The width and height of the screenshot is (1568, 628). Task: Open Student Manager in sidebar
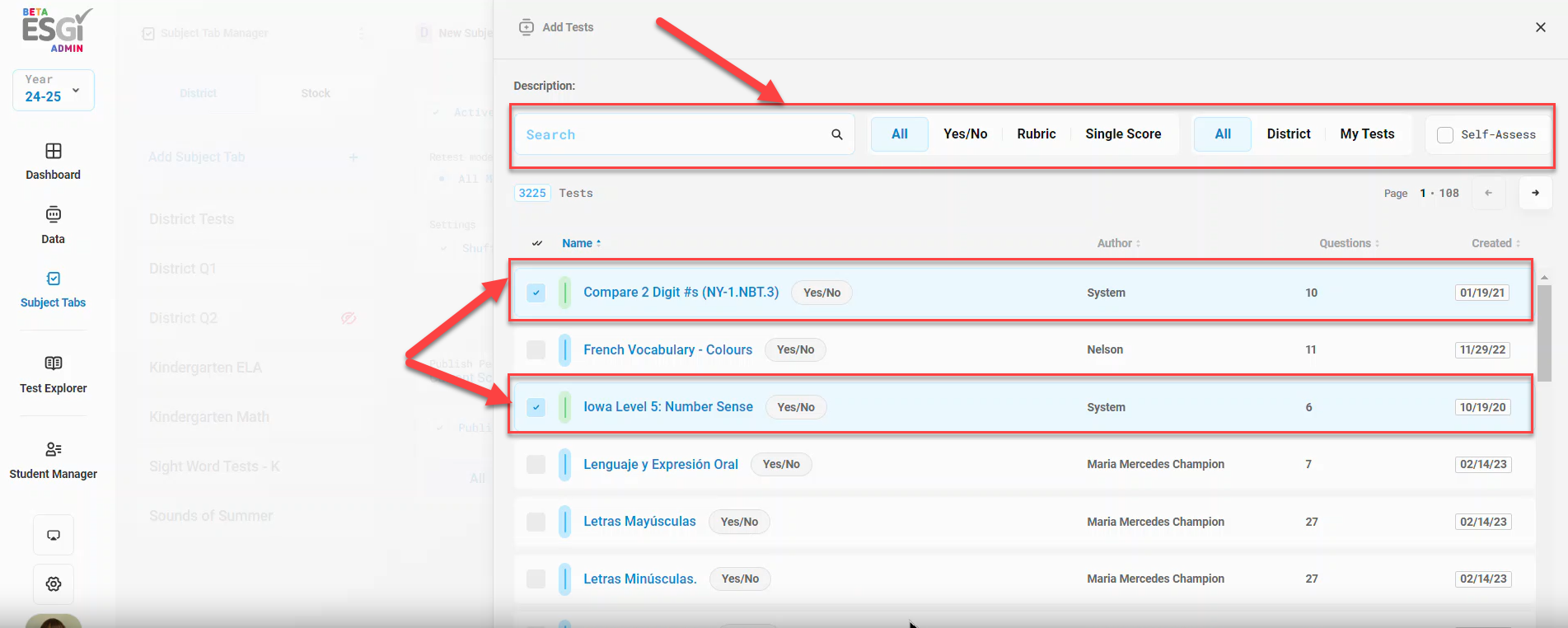click(x=53, y=461)
